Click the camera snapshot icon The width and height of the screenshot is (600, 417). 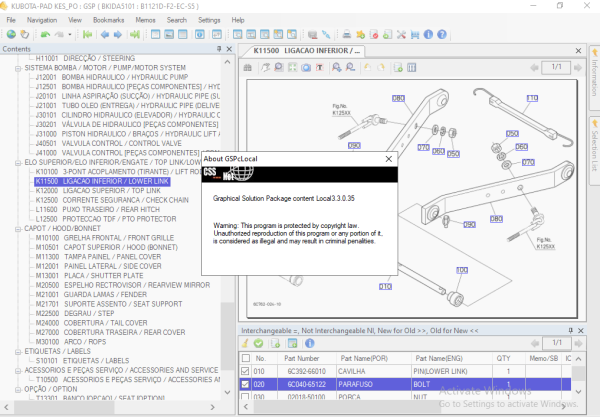point(306,68)
